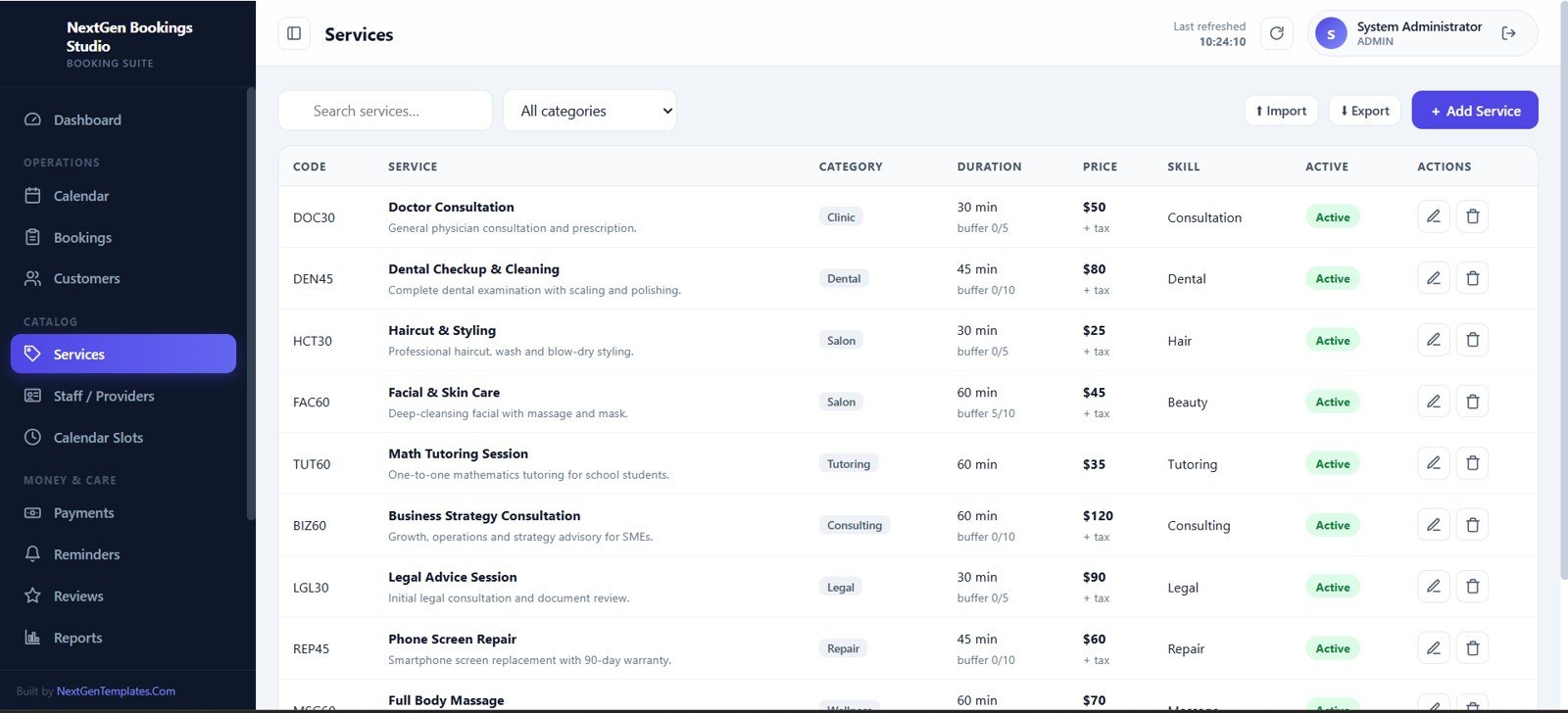1568x713 pixels.
Task: Click the Active badge for DOC30
Action: tap(1333, 217)
